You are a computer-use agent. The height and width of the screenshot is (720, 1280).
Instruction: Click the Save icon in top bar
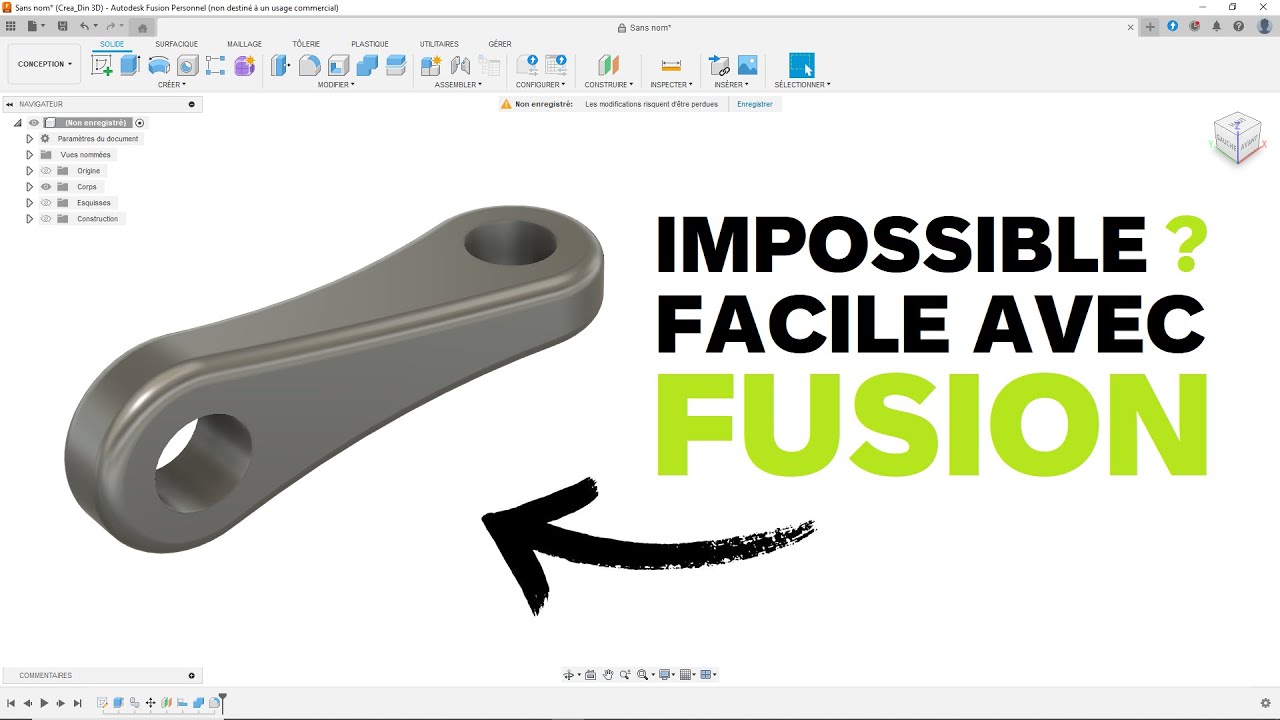(x=63, y=27)
